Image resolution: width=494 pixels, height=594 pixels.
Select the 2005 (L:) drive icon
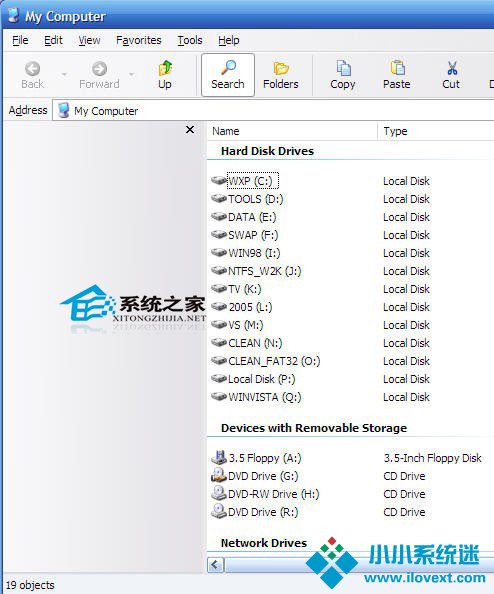pos(219,306)
